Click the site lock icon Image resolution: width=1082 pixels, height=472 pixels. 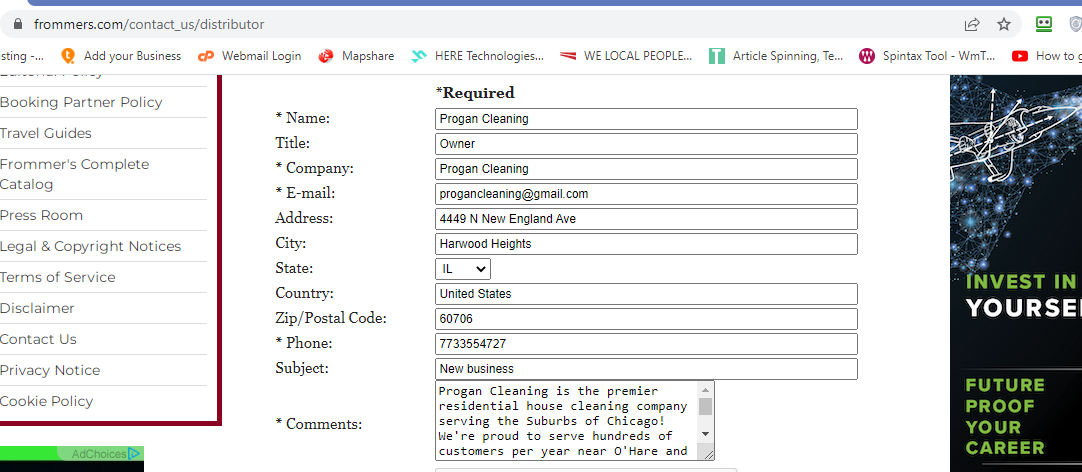pos(18,25)
